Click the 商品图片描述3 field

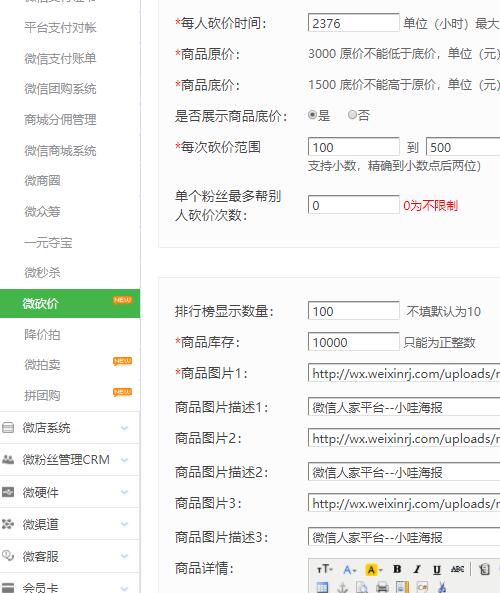tap(404, 537)
